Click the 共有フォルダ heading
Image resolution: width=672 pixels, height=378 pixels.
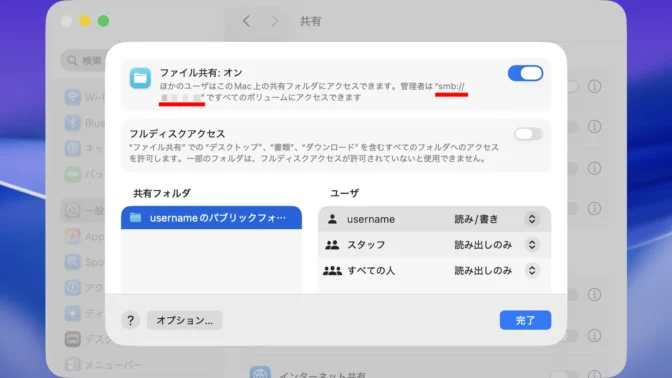[162, 193]
